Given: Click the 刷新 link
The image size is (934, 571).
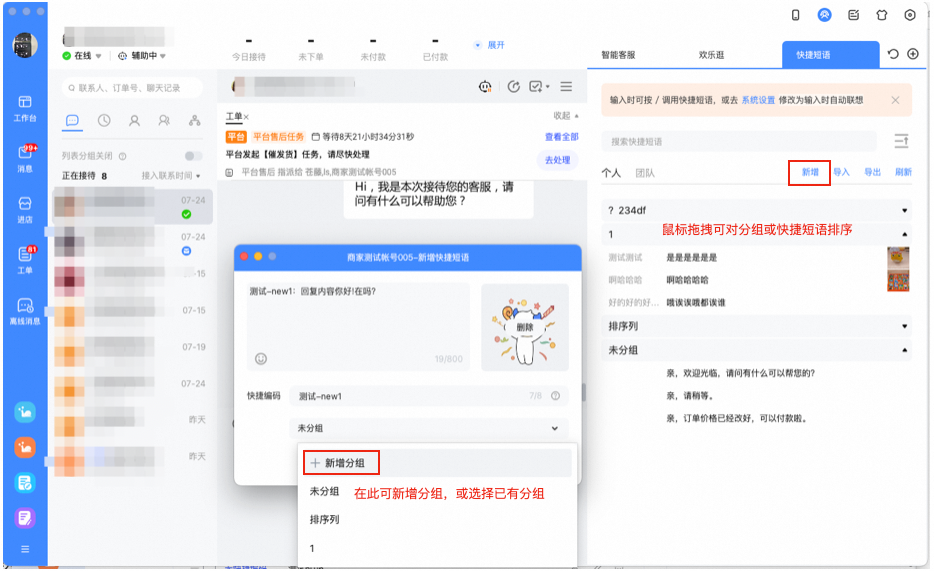Looking at the screenshot, I should click(x=903, y=173).
